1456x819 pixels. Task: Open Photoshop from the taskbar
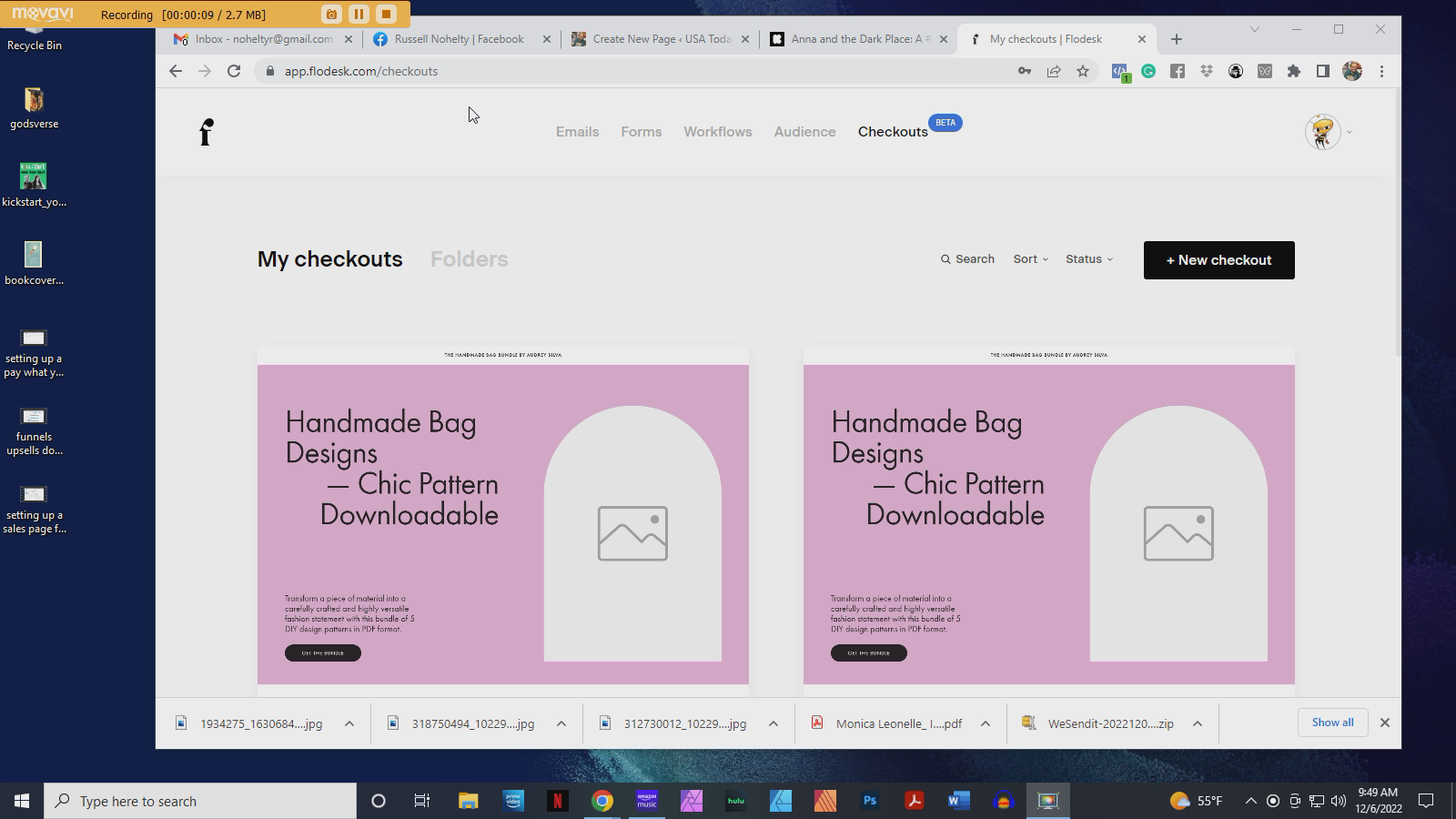point(870,801)
